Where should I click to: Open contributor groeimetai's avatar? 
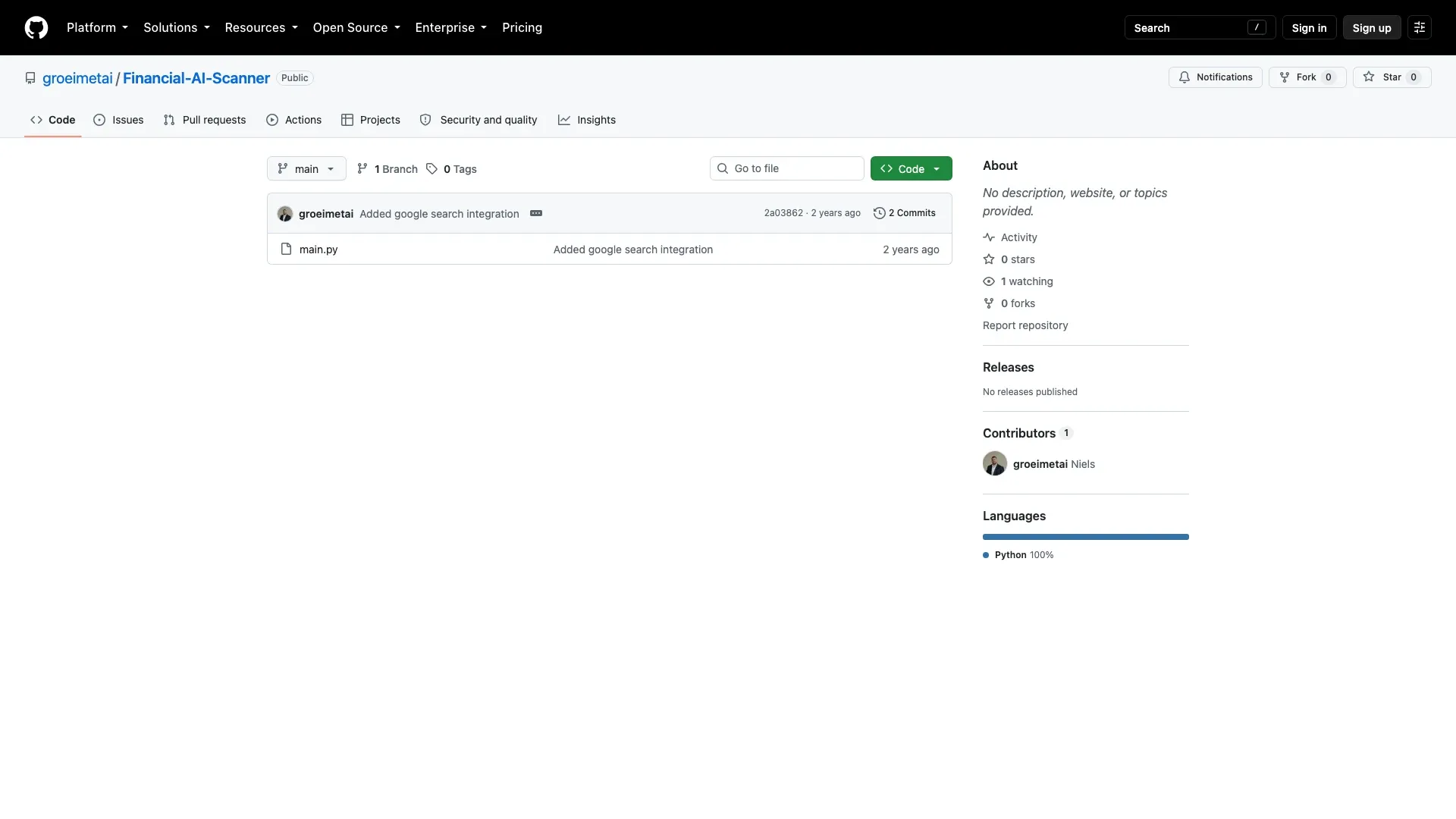(x=995, y=463)
